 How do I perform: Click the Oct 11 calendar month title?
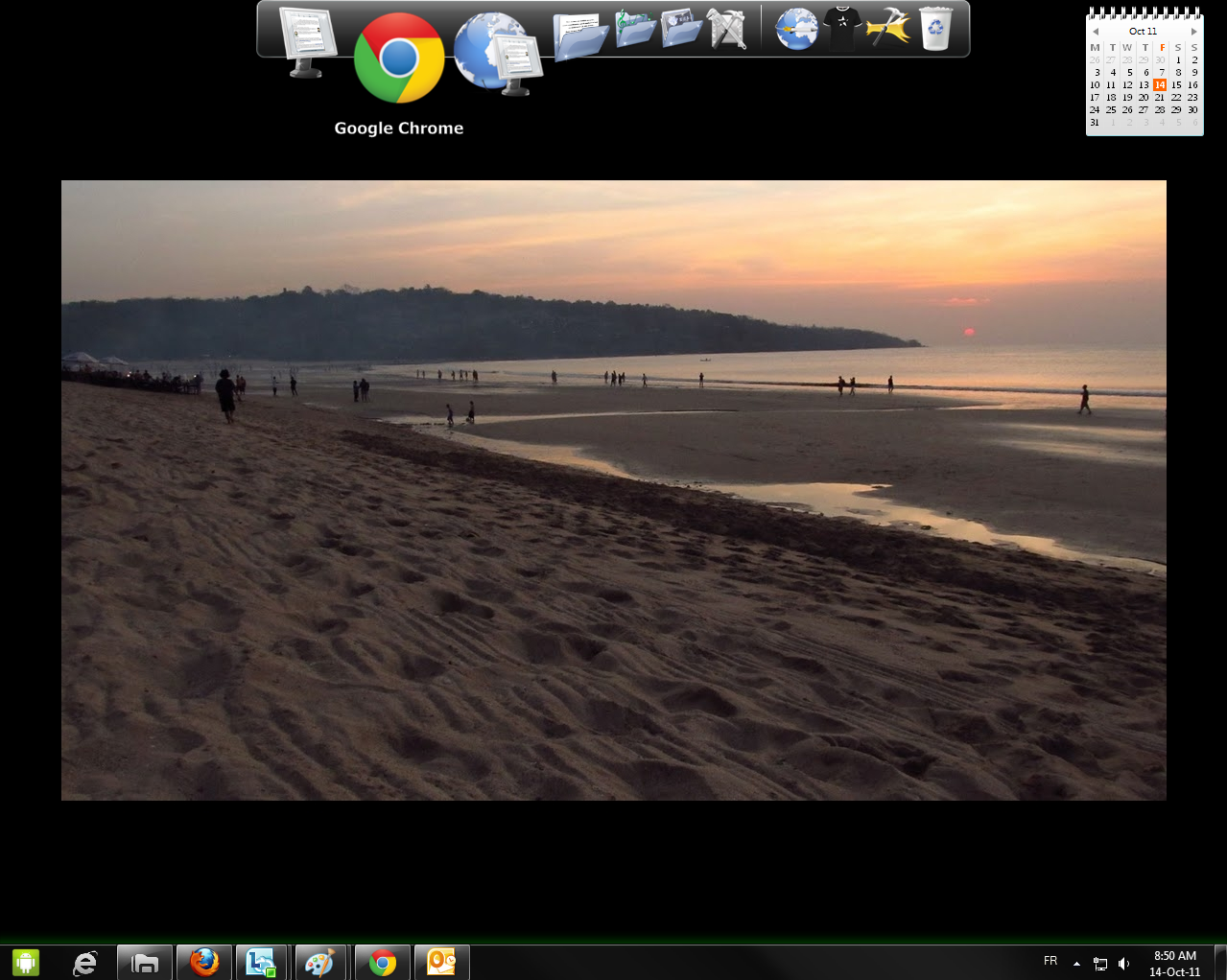point(1143,32)
